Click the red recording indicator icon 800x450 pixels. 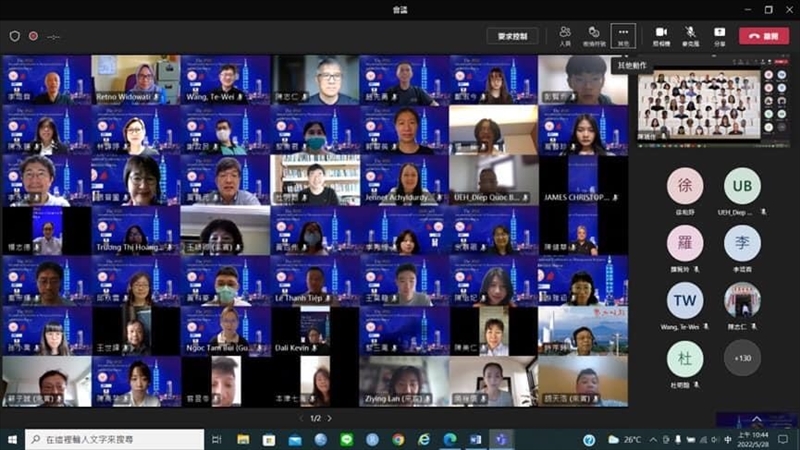coord(33,36)
